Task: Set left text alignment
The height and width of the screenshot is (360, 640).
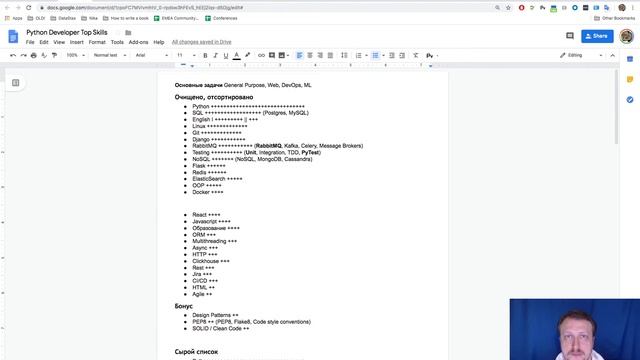Action: click(x=300, y=55)
